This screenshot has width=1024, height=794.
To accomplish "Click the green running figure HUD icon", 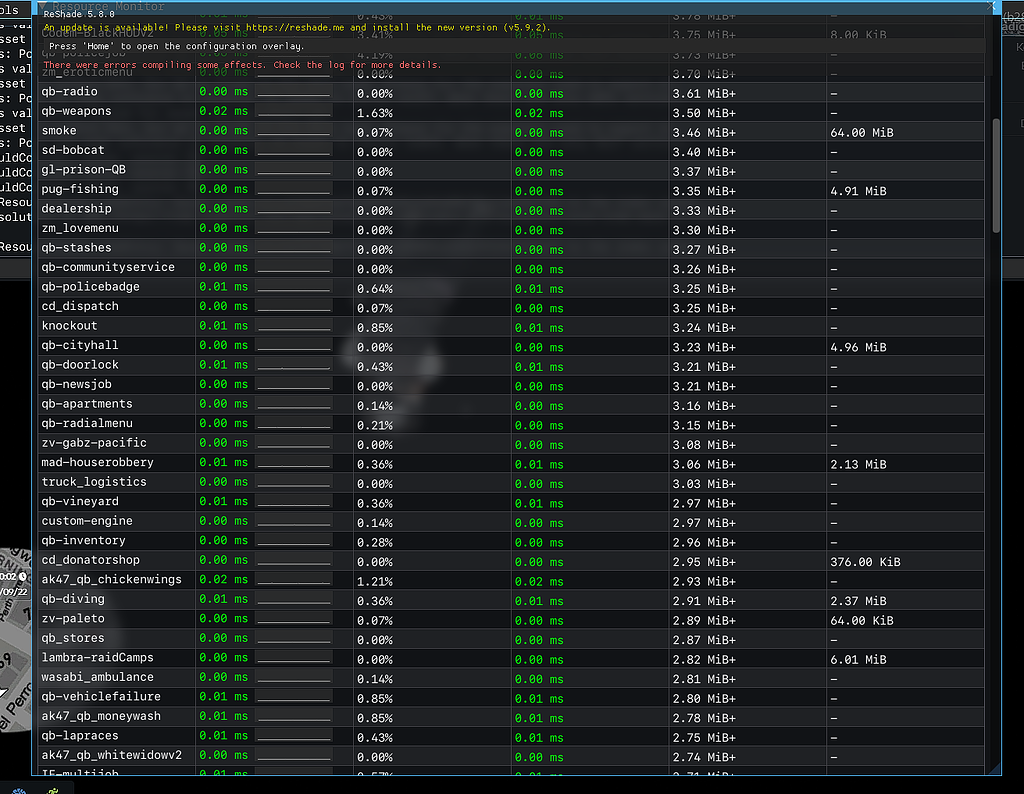I will point(54,786).
